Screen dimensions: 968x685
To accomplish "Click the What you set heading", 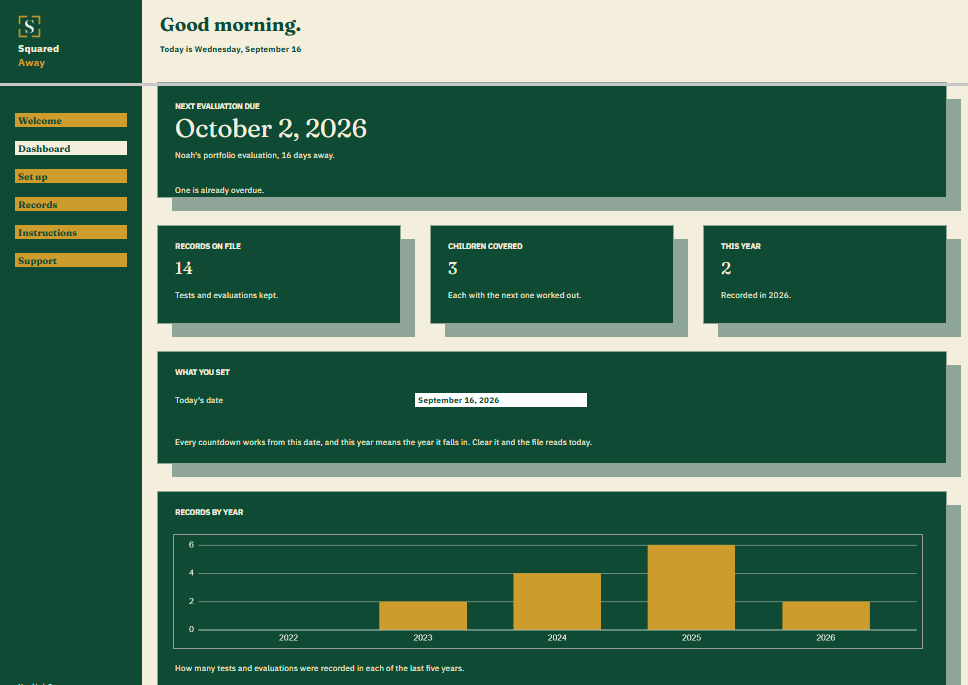I will pyautogui.click(x=202, y=372).
